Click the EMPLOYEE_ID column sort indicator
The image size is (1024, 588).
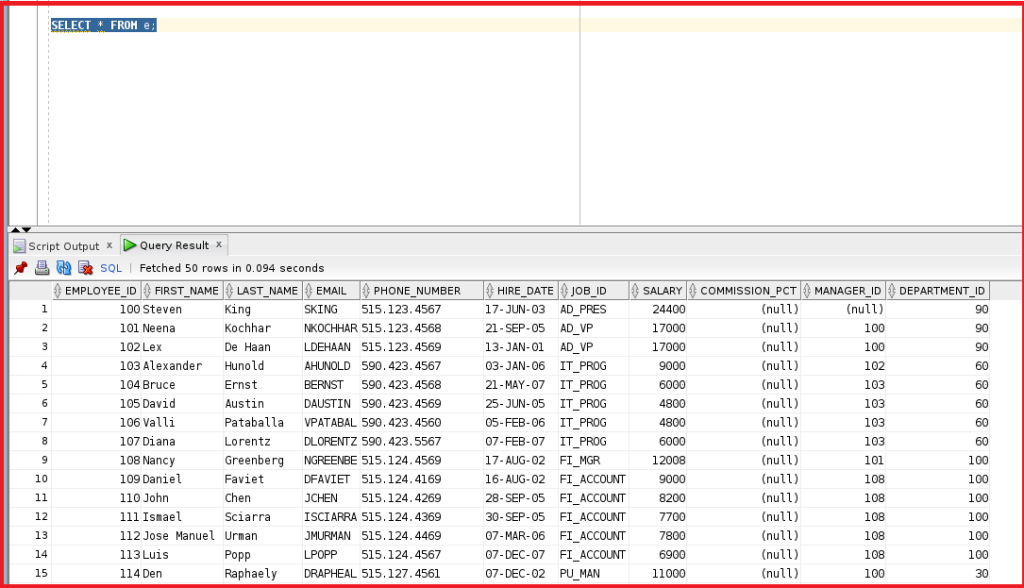coord(58,290)
